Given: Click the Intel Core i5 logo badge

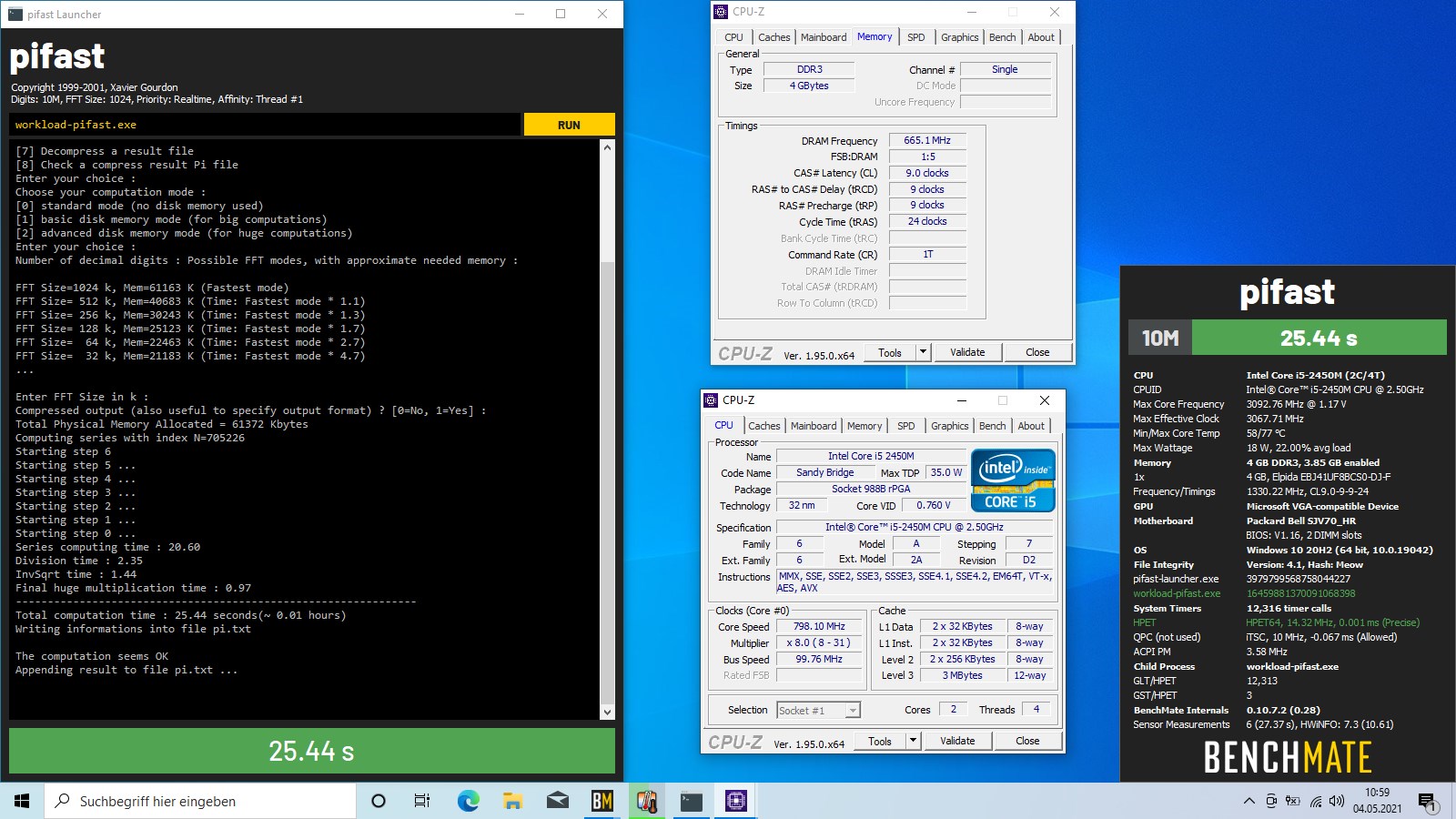Looking at the screenshot, I should (1013, 480).
